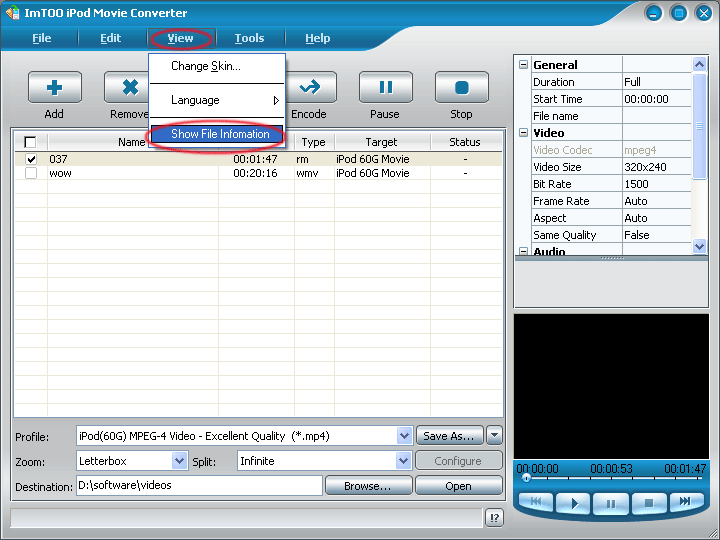Click the Stop encoding toolbar button
This screenshot has width=720, height=540.
tap(461, 87)
